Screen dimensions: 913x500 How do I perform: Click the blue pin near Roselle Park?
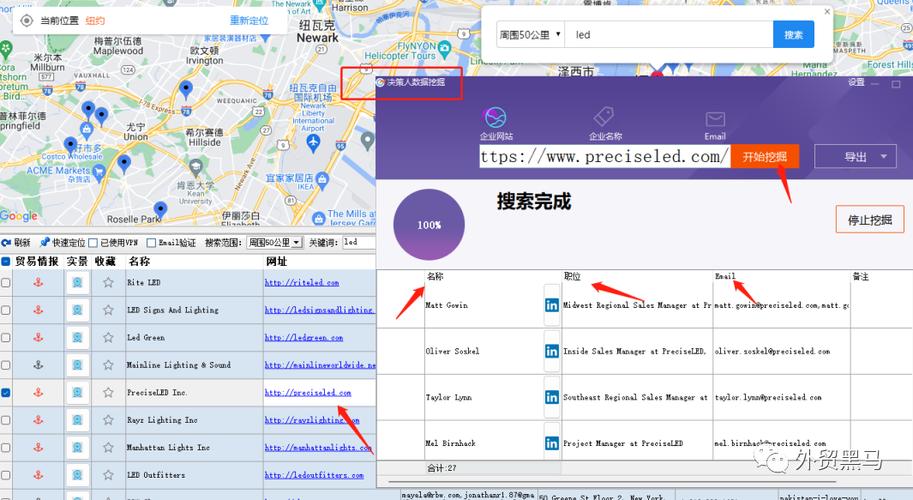[160, 210]
